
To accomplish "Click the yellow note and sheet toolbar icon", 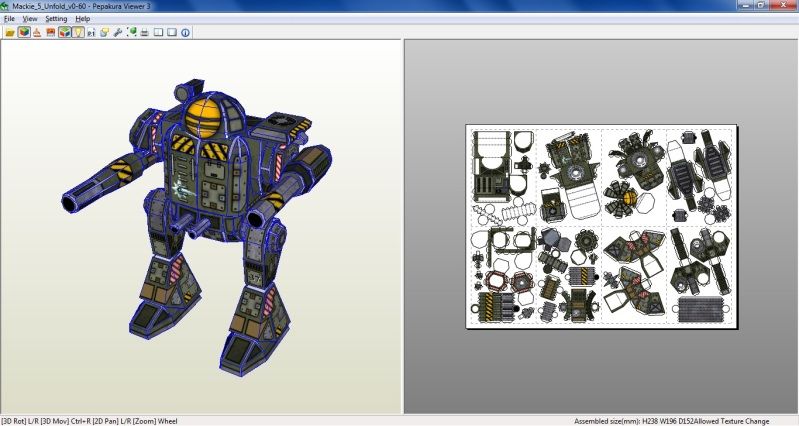I will click(x=104, y=33).
